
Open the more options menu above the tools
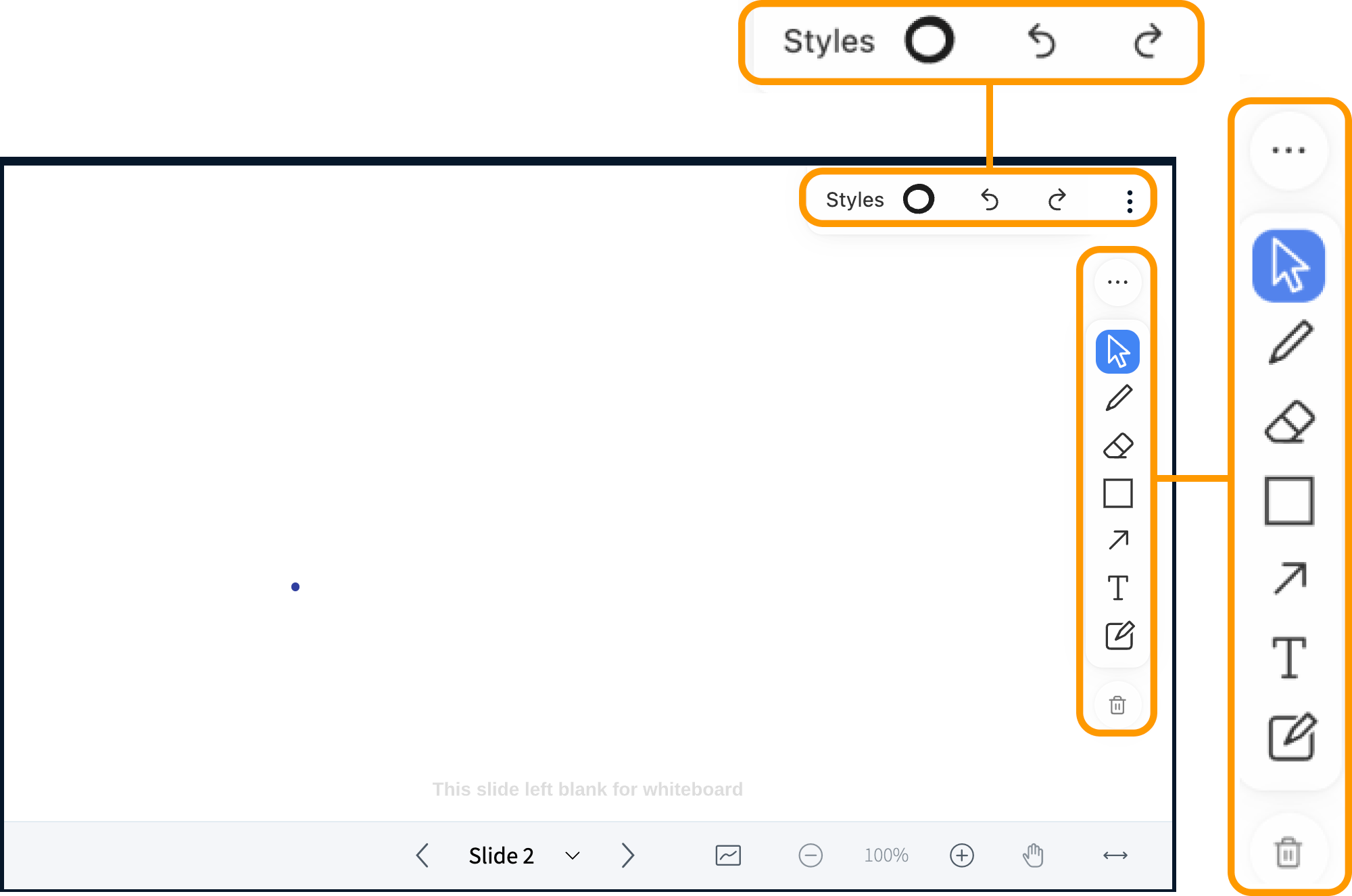pos(1117,282)
